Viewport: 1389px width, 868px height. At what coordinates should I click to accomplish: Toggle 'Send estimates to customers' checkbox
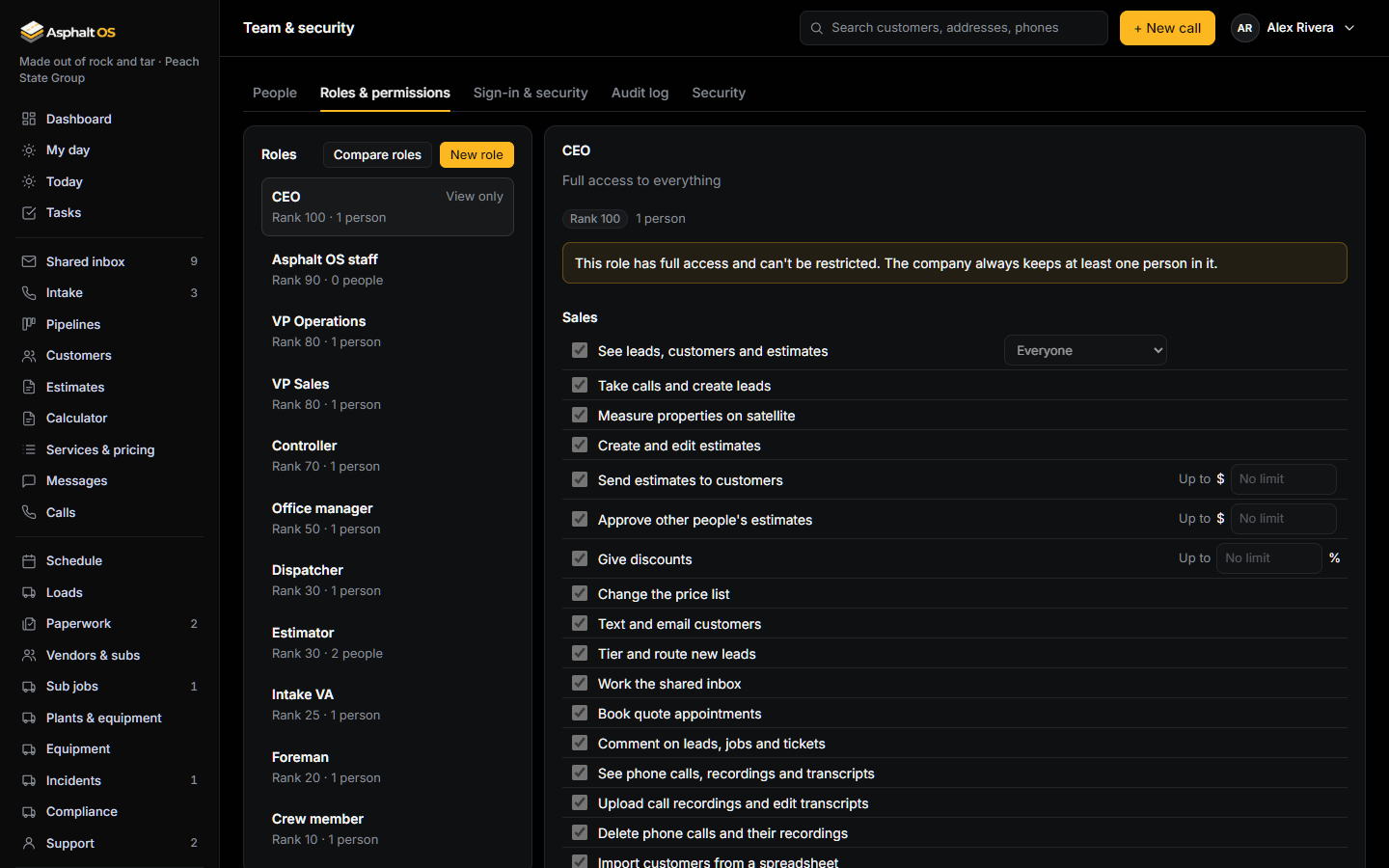(580, 479)
